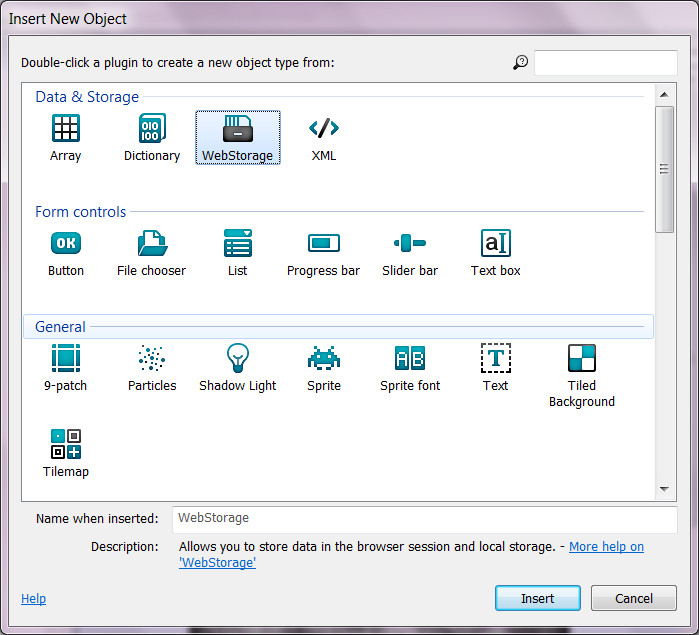Open the More help on WebStorage link
699x635 pixels.
tap(606, 547)
